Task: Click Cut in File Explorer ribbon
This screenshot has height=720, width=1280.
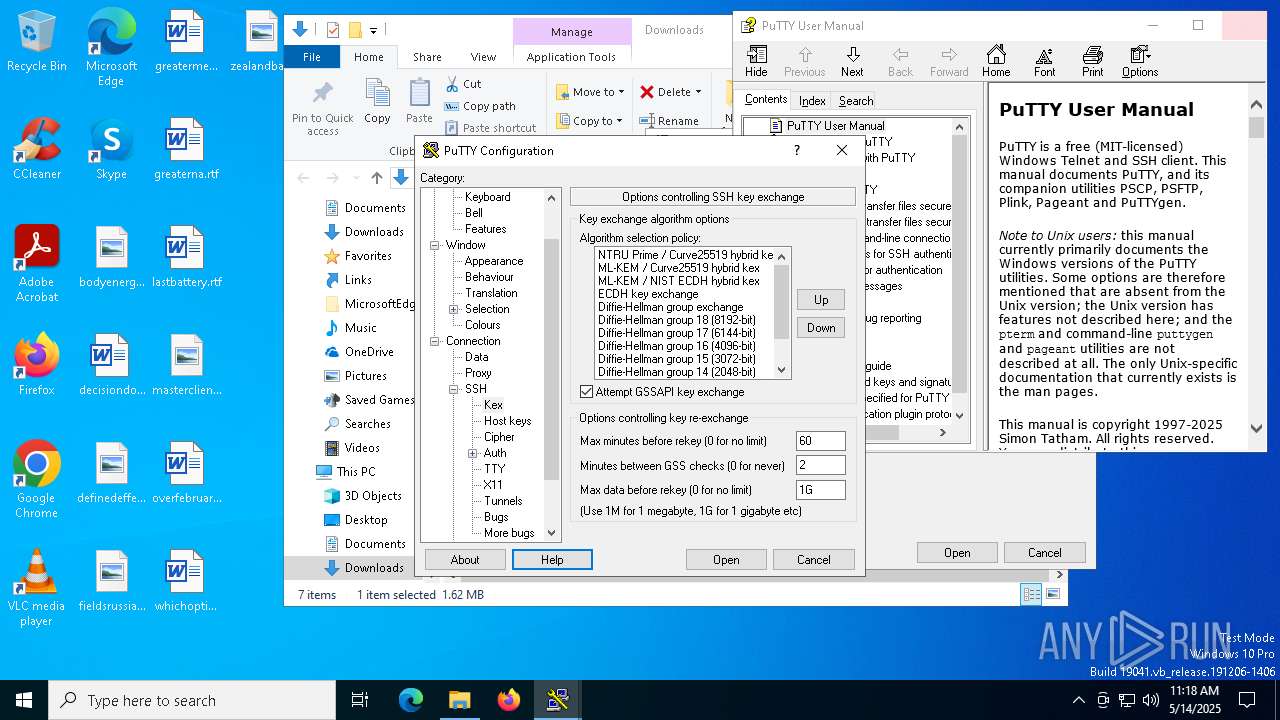Action: [463, 84]
